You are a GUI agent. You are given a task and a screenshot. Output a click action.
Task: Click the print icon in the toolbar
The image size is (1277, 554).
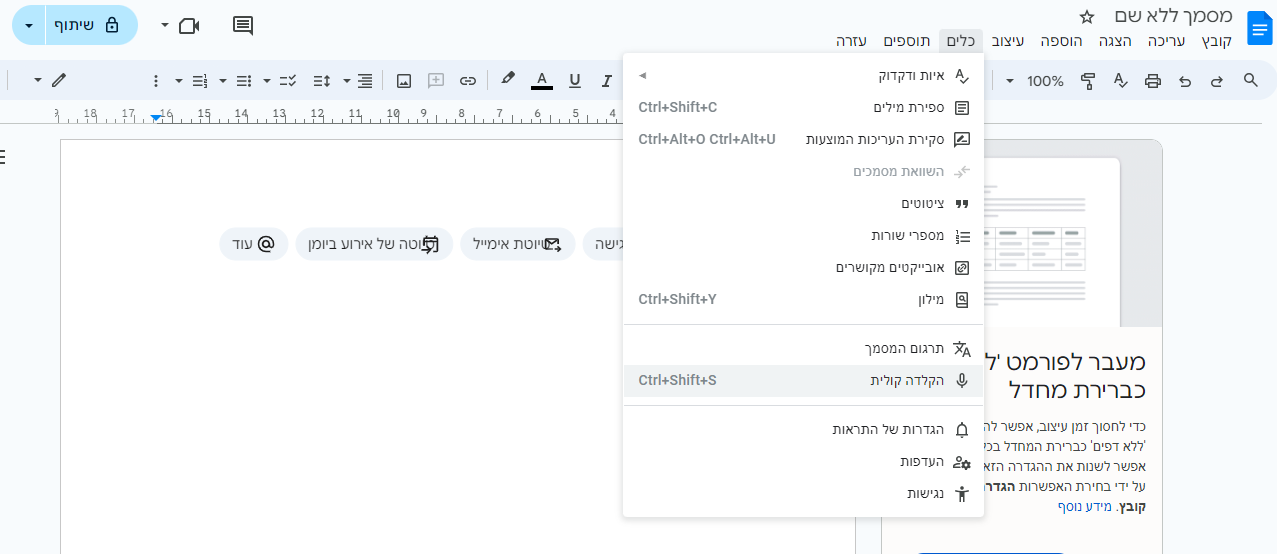point(1152,81)
